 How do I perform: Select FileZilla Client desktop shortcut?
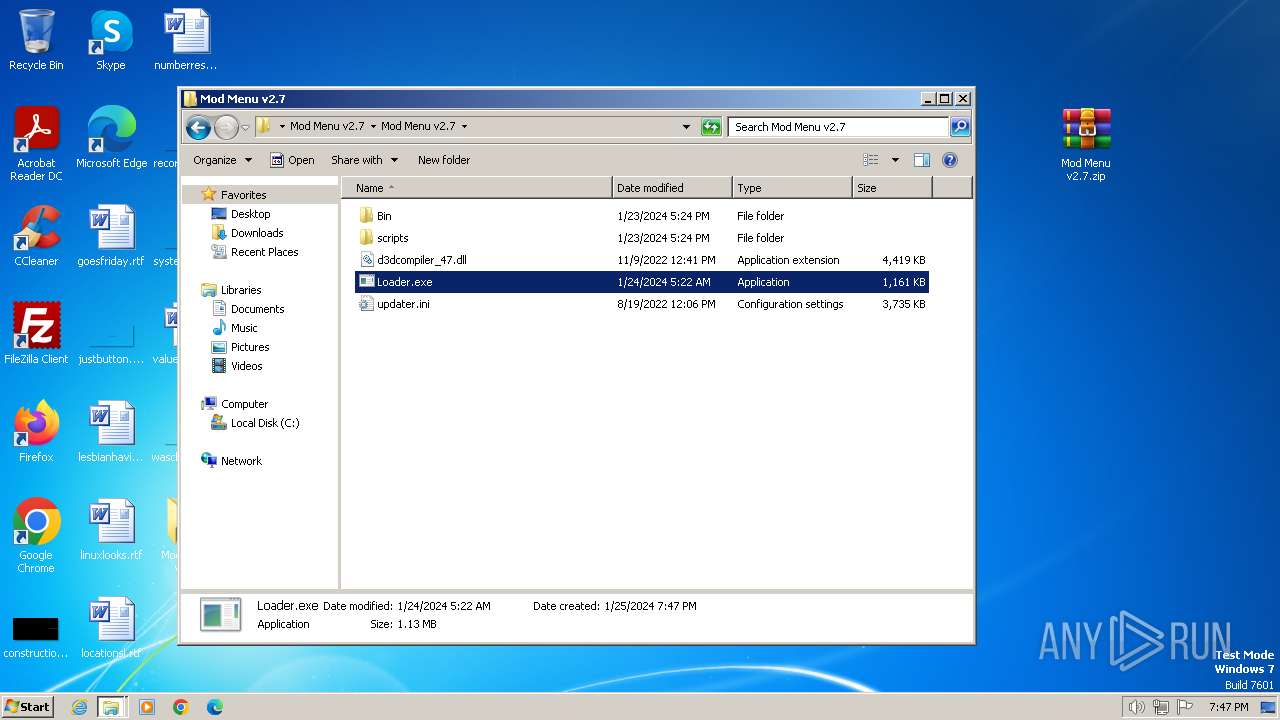coord(36,333)
